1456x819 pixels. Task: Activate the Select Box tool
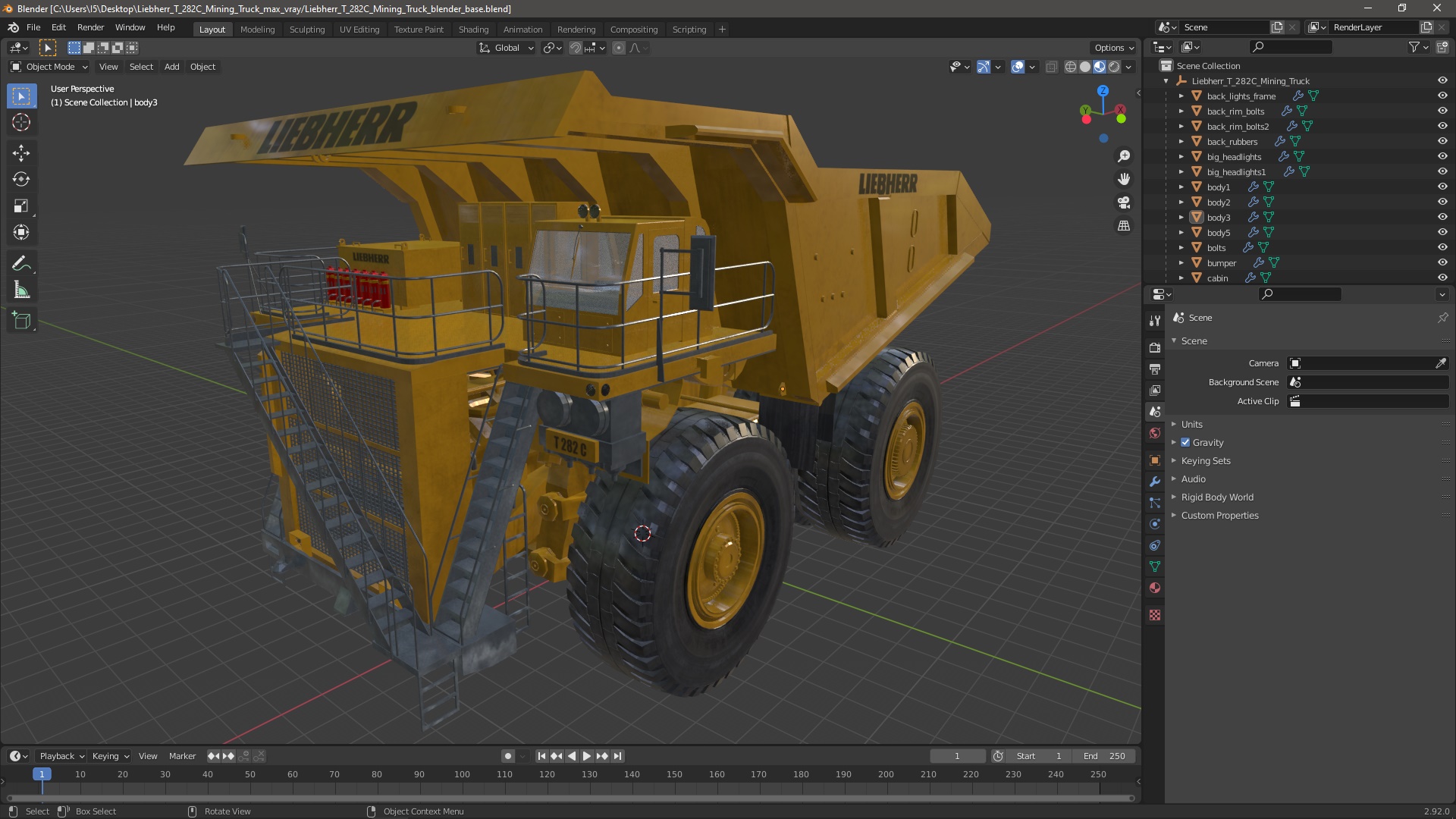point(21,96)
